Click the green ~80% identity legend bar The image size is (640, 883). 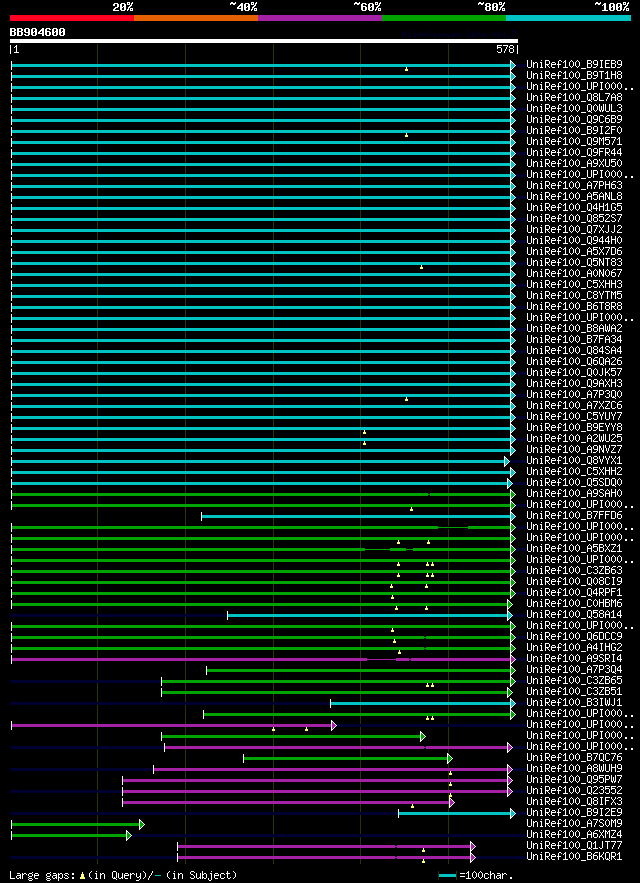coord(444,18)
